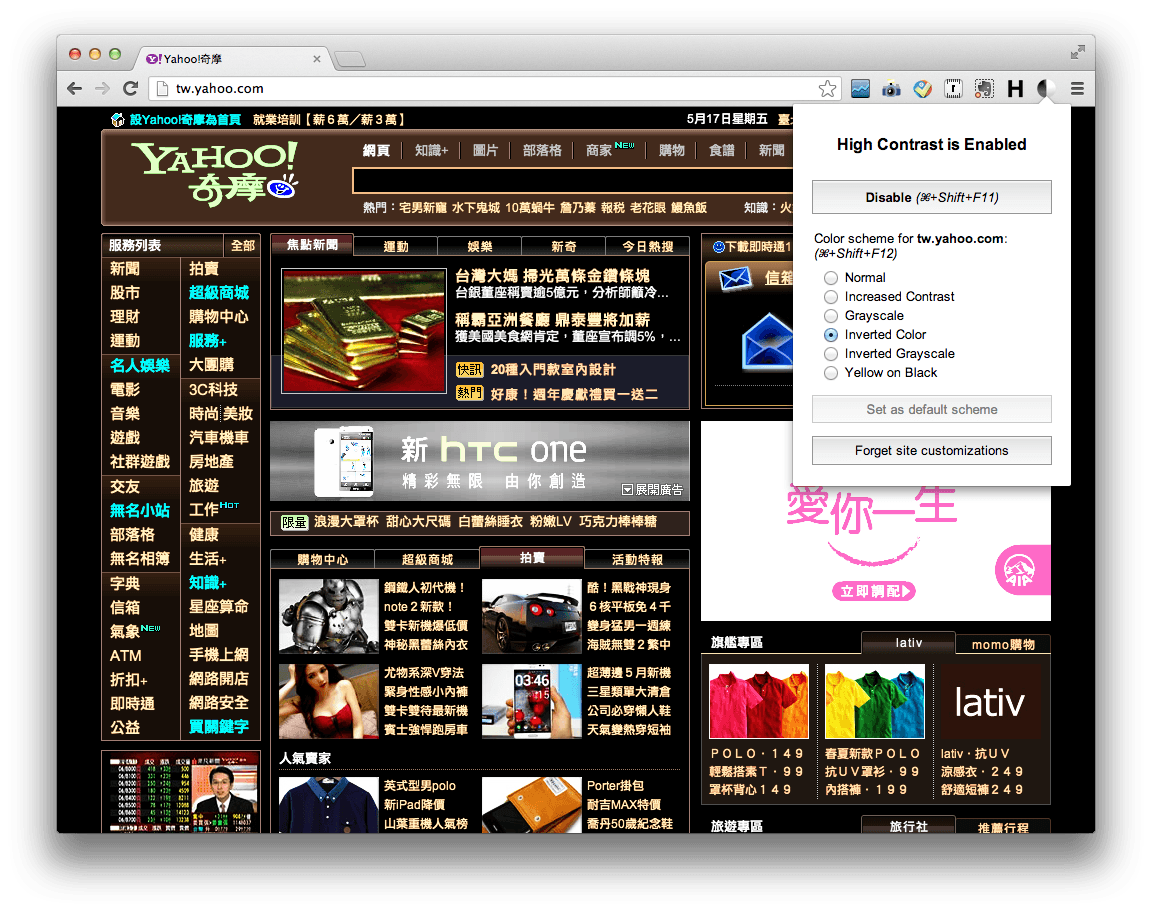Go back with the browser back arrow
Image resolution: width=1152 pixels, height=912 pixels.
click(74, 89)
